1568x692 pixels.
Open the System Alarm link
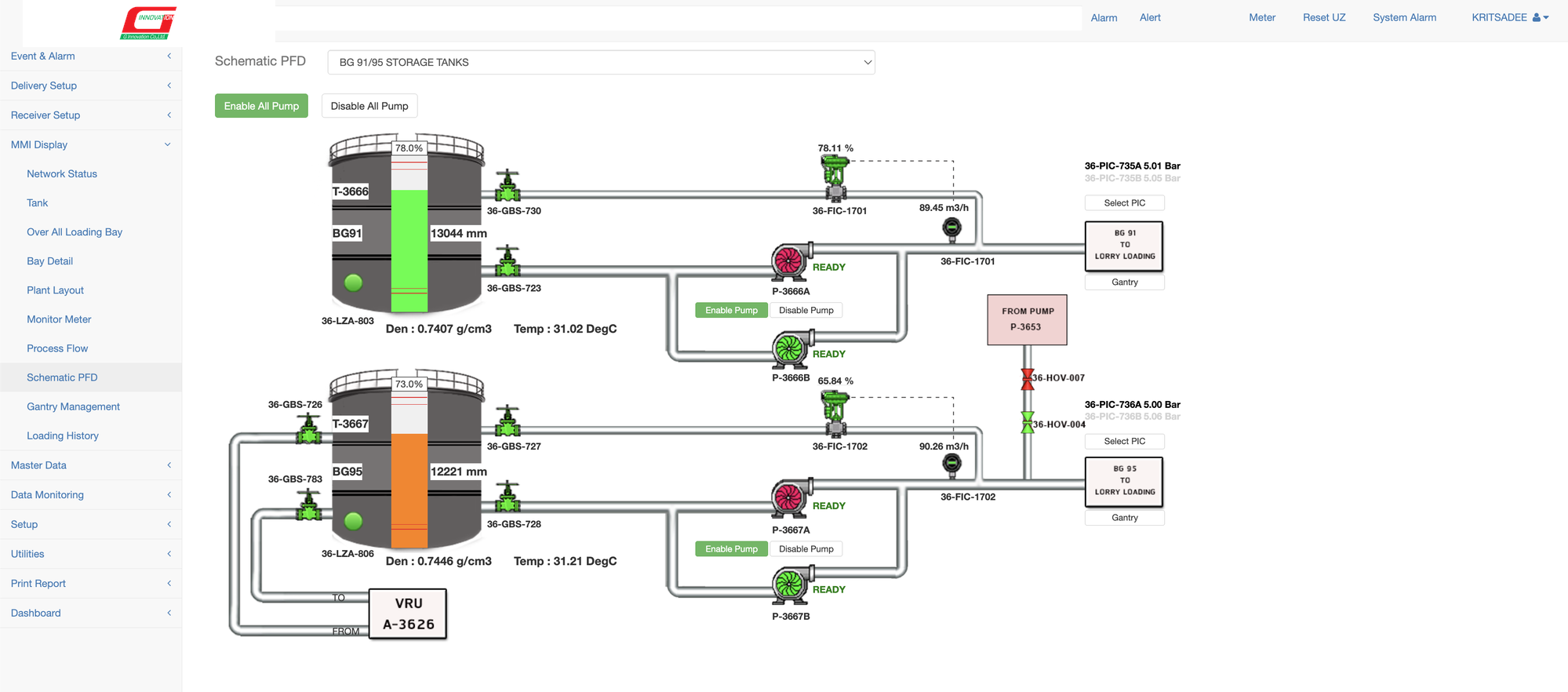coord(1404,17)
